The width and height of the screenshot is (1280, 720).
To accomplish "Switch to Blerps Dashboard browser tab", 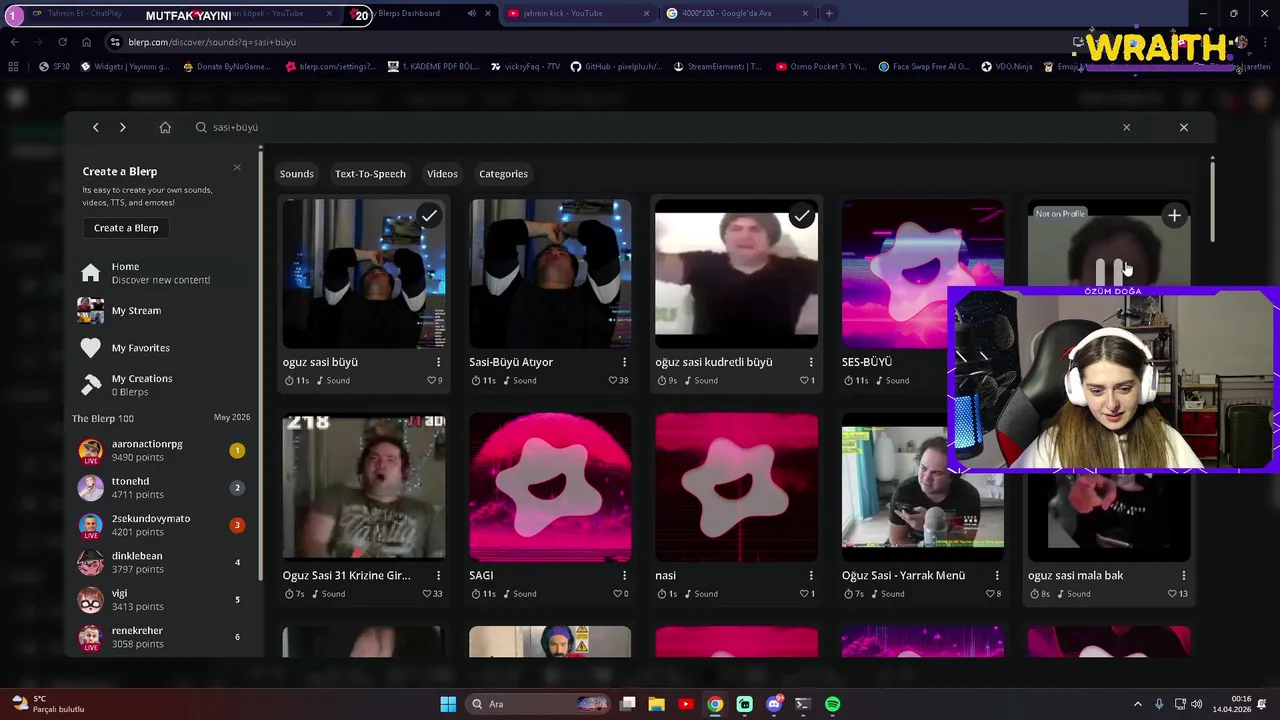I will pos(420,13).
